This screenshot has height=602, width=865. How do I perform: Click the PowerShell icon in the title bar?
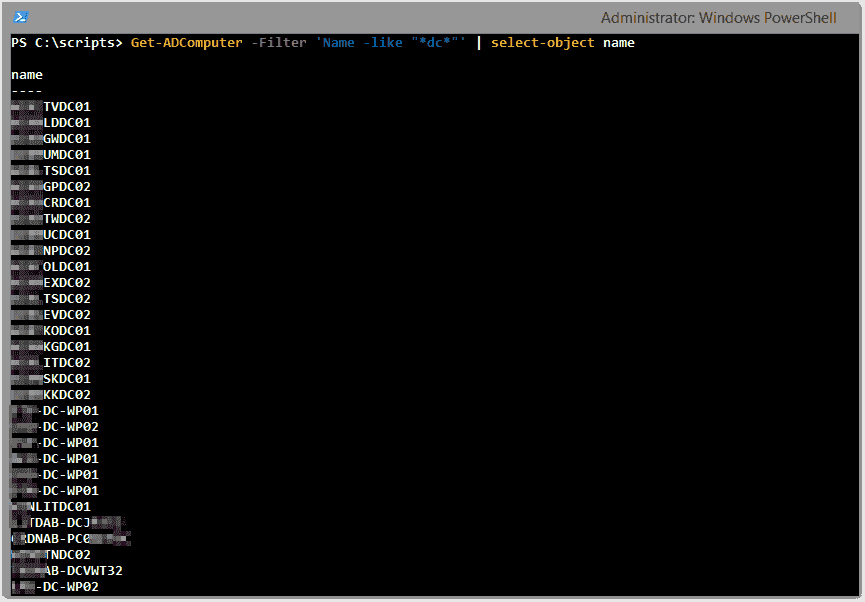[20, 16]
